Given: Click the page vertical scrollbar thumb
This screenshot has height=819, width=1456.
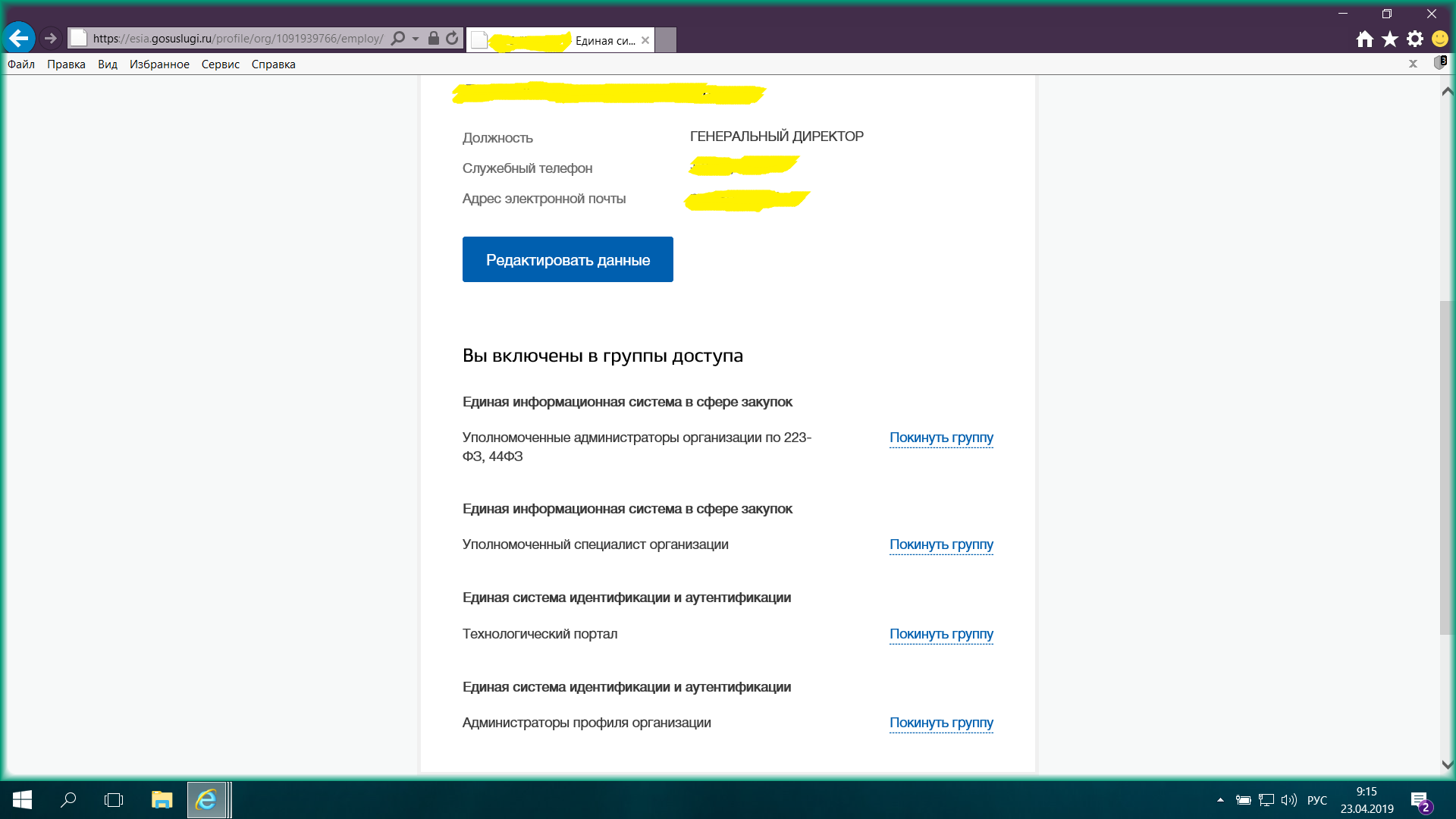Looking at the screenshot, I should (x=1447, y=467).
